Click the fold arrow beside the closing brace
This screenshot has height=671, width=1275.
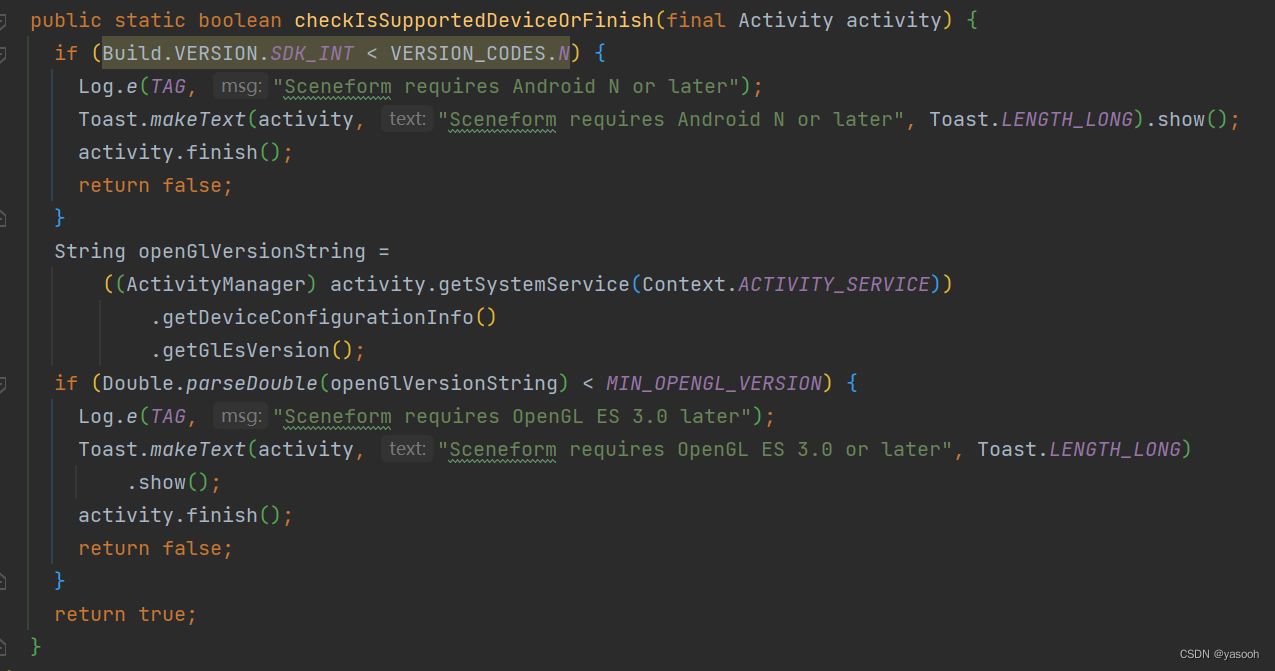(x=8, y=646)
